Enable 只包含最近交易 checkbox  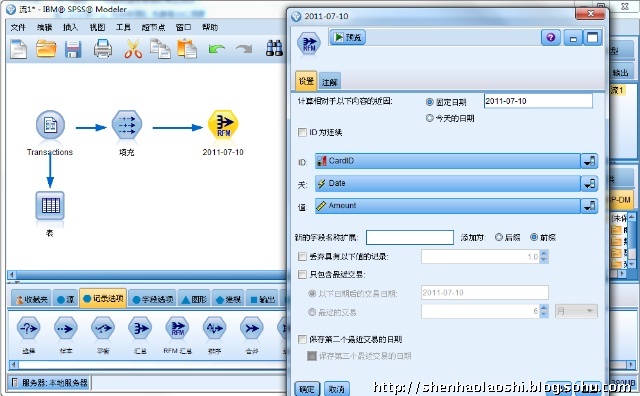(x=302, y=274)
